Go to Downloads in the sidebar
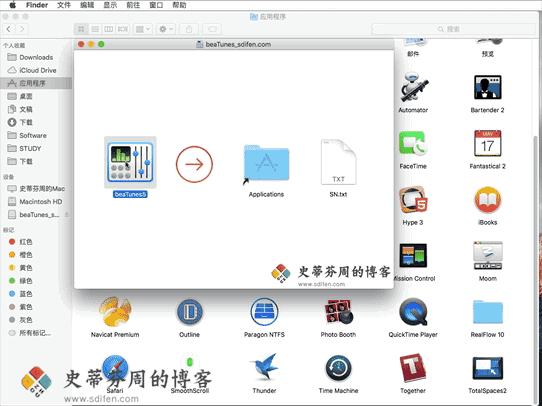 [36, 57]
